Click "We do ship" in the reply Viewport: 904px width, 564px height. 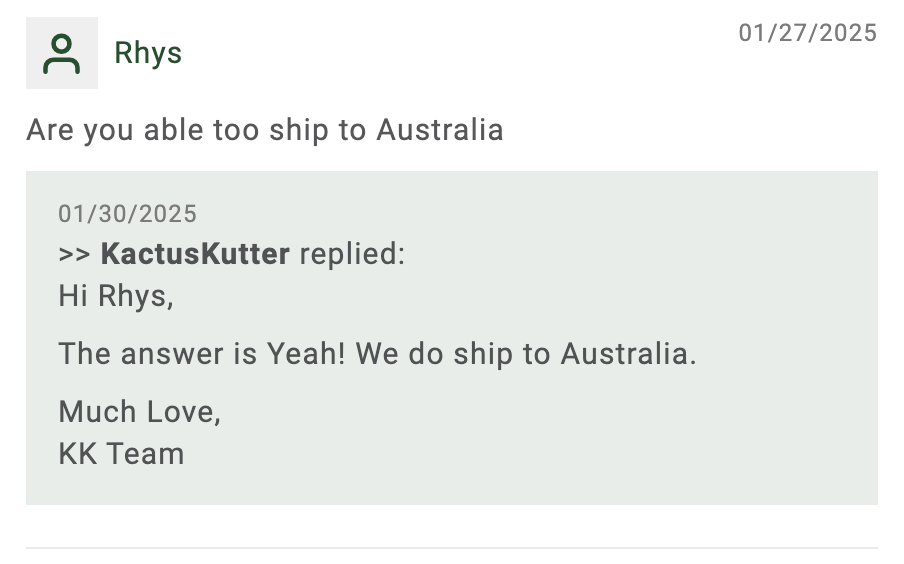click(434, 354)
